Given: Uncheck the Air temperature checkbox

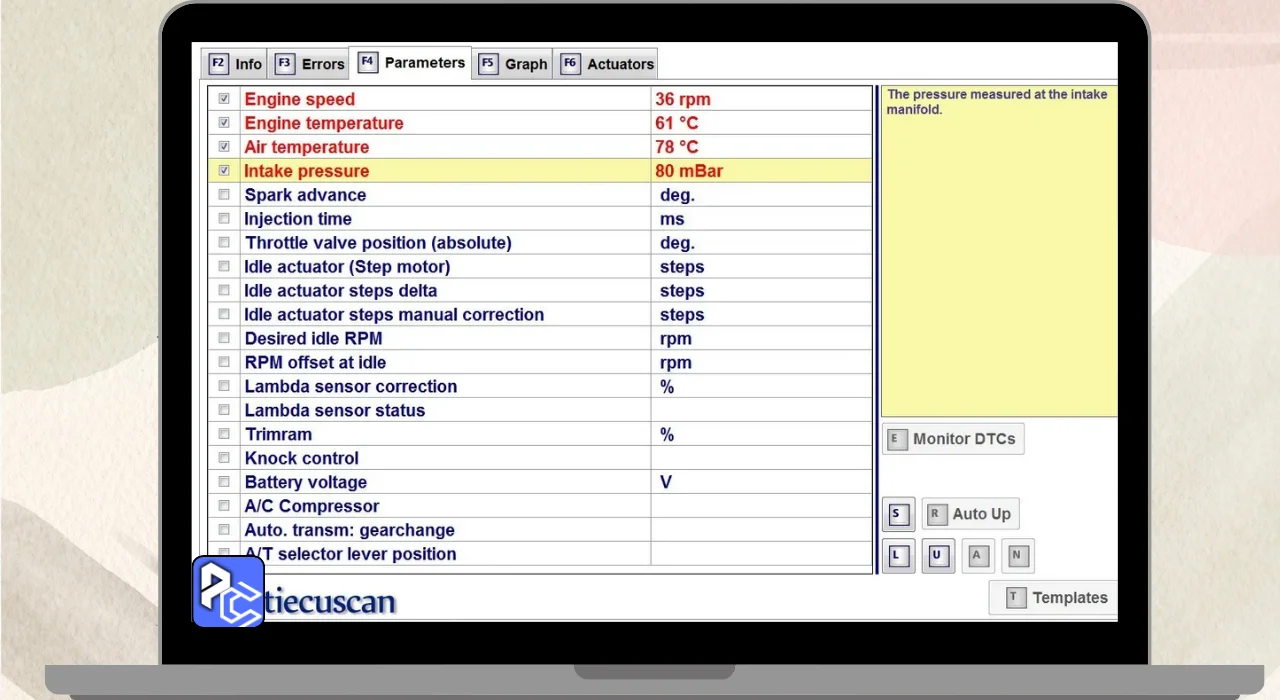Looking at the screenshot, I should click(x=224, y=147).
